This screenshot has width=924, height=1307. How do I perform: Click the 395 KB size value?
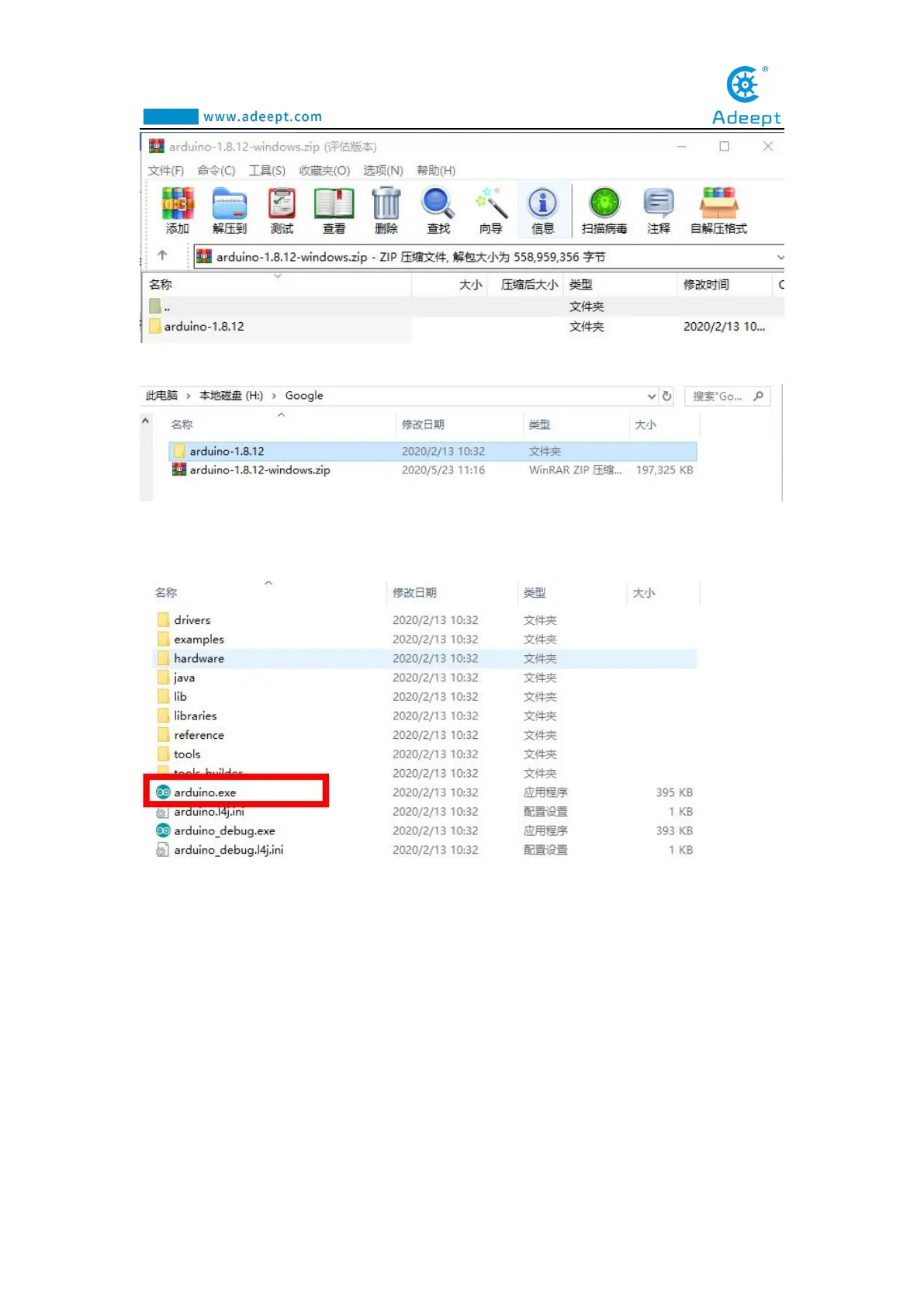click(674, 792)
